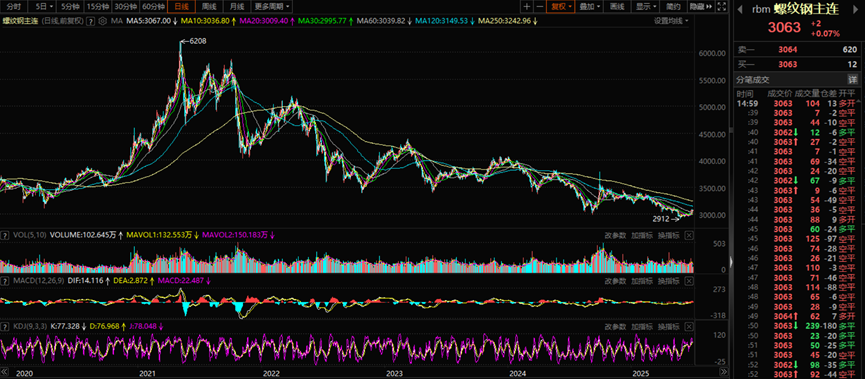Image resolution: width=865 pixels, height=379 pixels.
Task: Collapse the right quote panel with the splitter arrow
Action: point(730,261)
